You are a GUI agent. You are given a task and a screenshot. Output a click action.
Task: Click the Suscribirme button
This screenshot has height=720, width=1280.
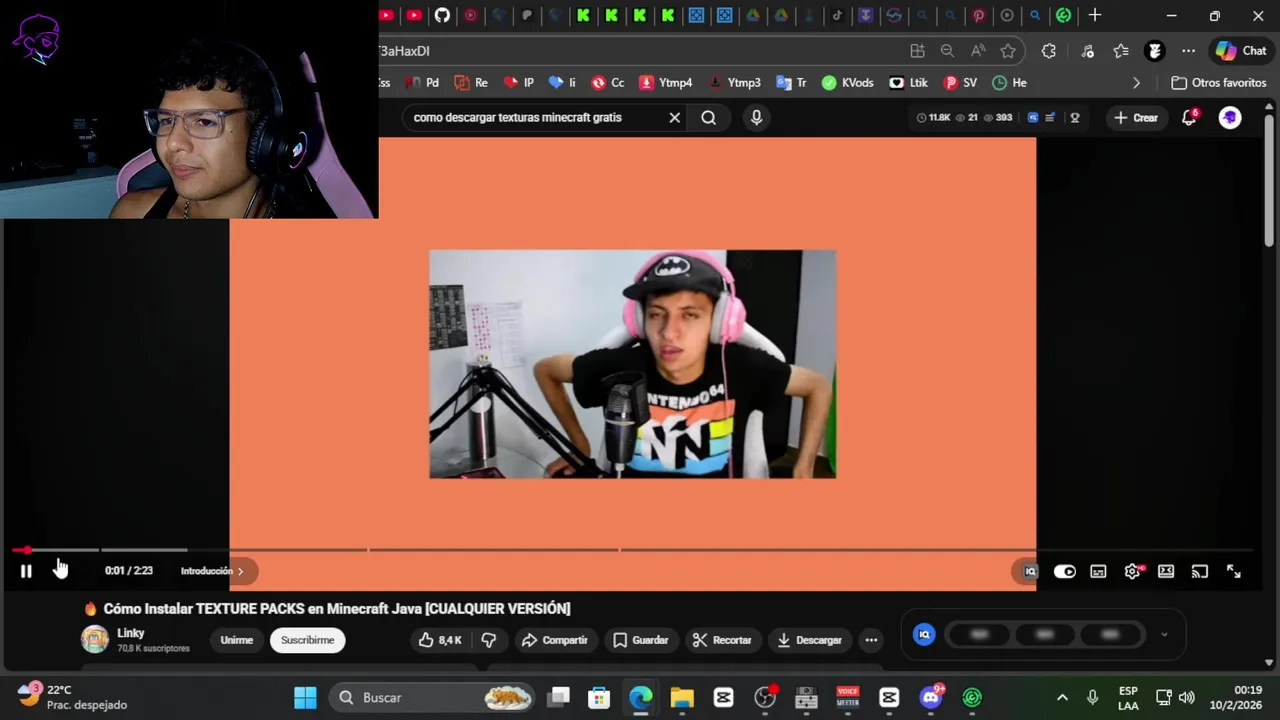(x=307, y=640)
